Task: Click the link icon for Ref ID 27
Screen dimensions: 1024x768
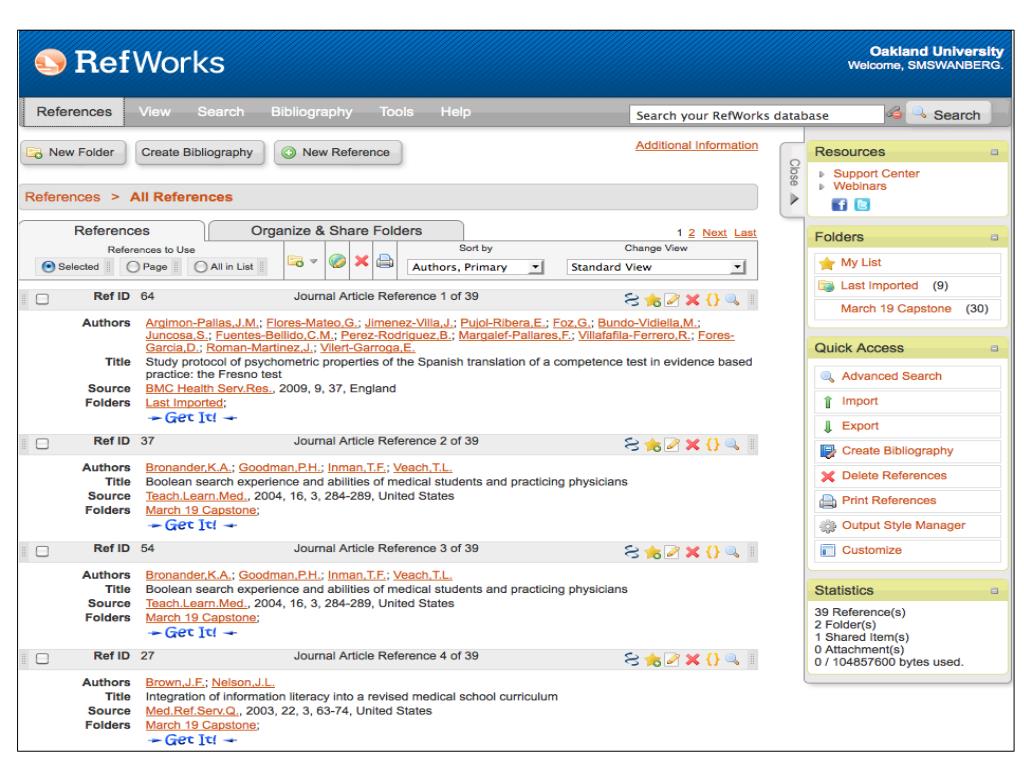Action: coord(632,659)
